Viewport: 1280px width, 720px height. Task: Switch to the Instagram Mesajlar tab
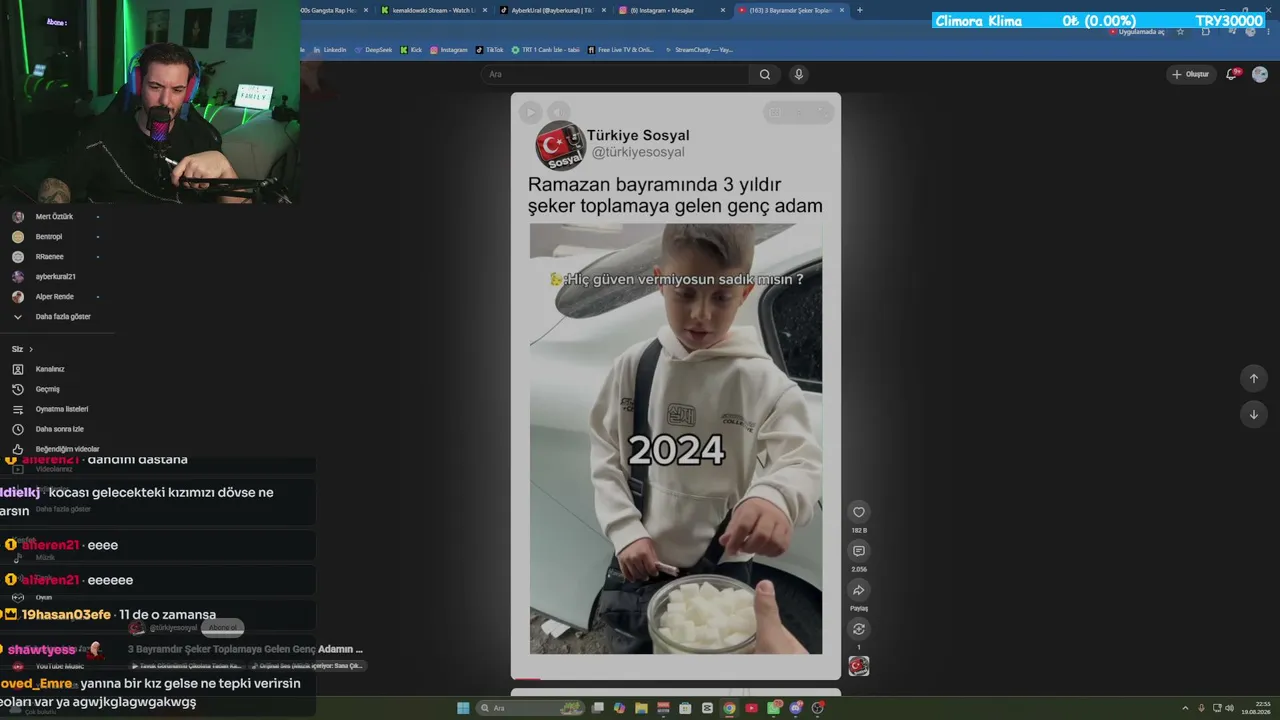click(671, 10)
